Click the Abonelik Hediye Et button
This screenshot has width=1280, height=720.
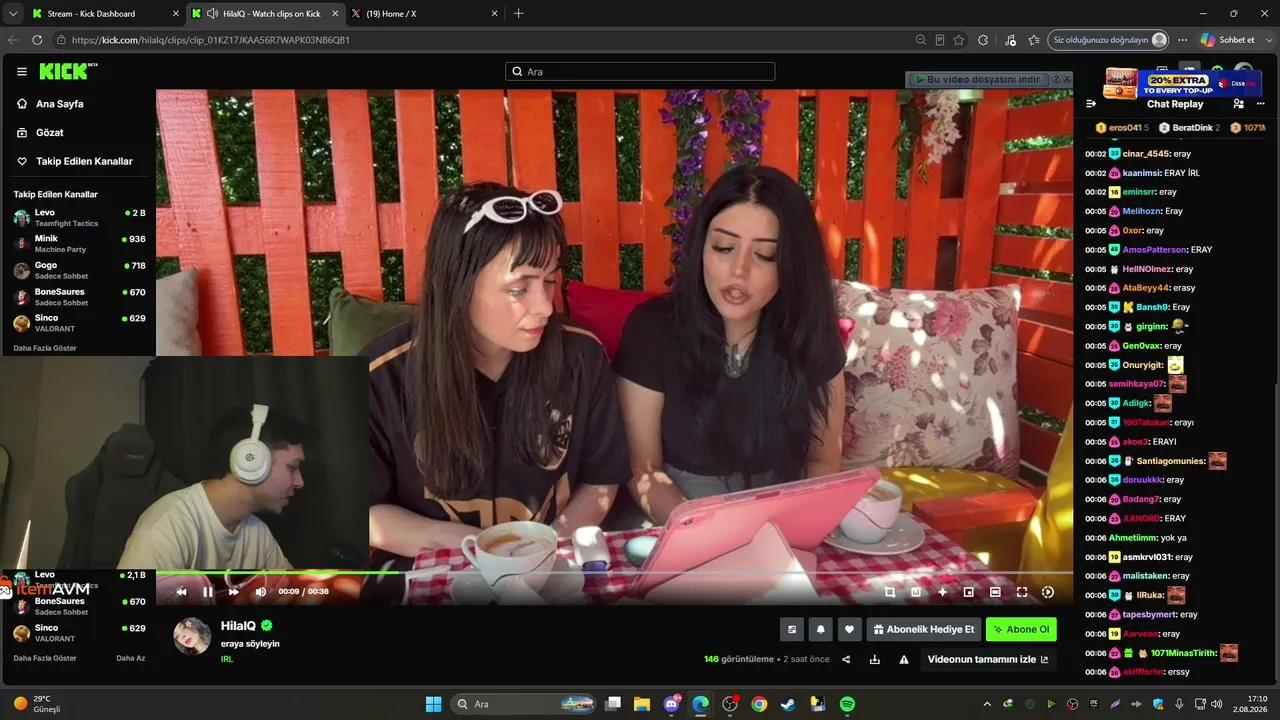(923, 629)
